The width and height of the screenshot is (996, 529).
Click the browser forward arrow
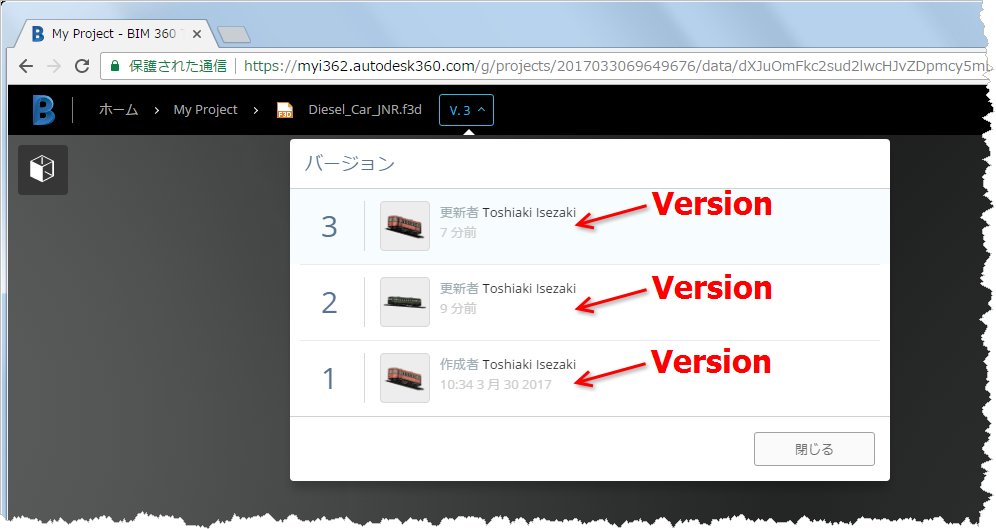(x=54, y=66)
